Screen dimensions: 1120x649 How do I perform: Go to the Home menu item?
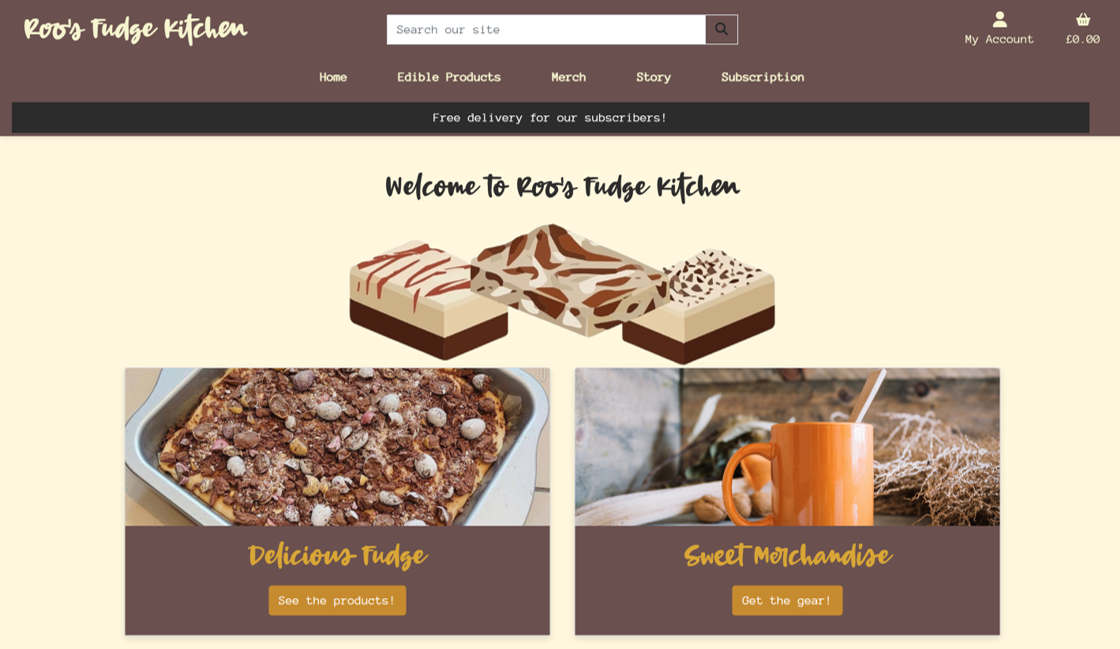click(x=333, y=77)
